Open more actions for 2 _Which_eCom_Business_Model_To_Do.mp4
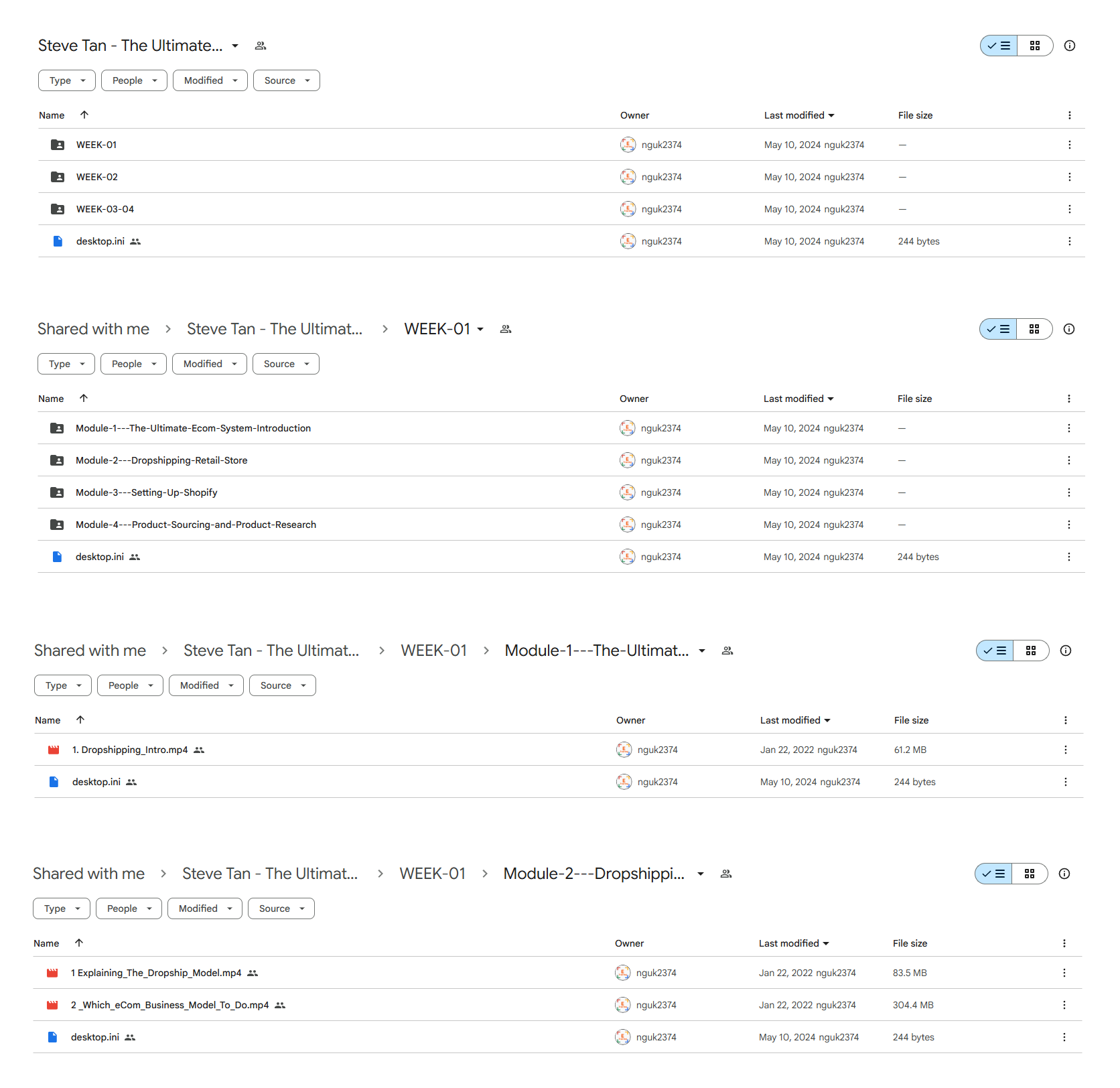Viewport: 1120px width, 1088px height. (1064, 1005)
